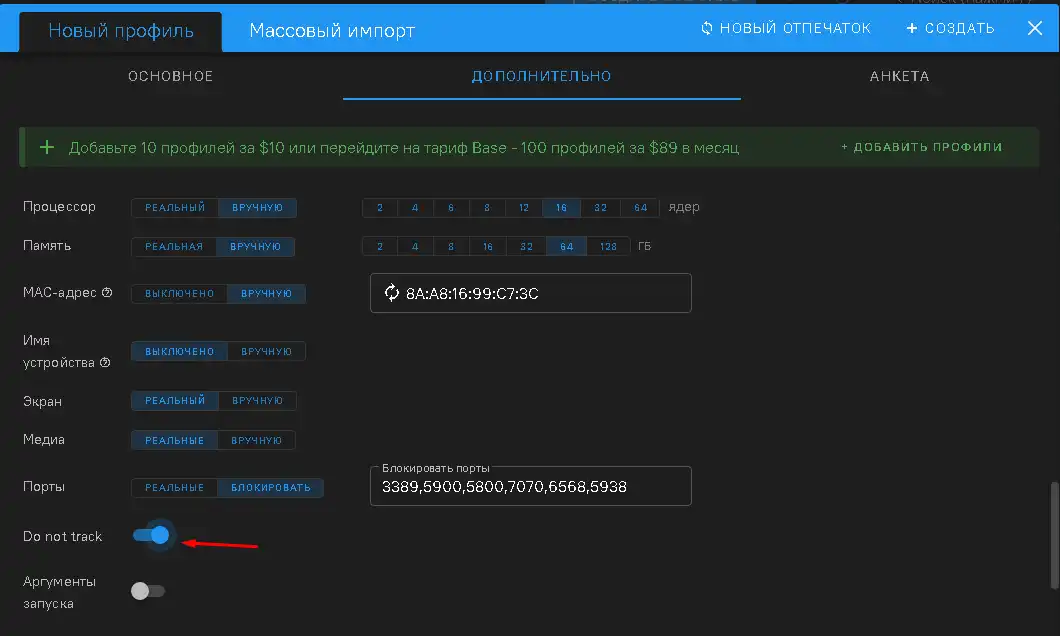
Task: Close the new profile dialog with X
Action: [x=1034, y=28]
